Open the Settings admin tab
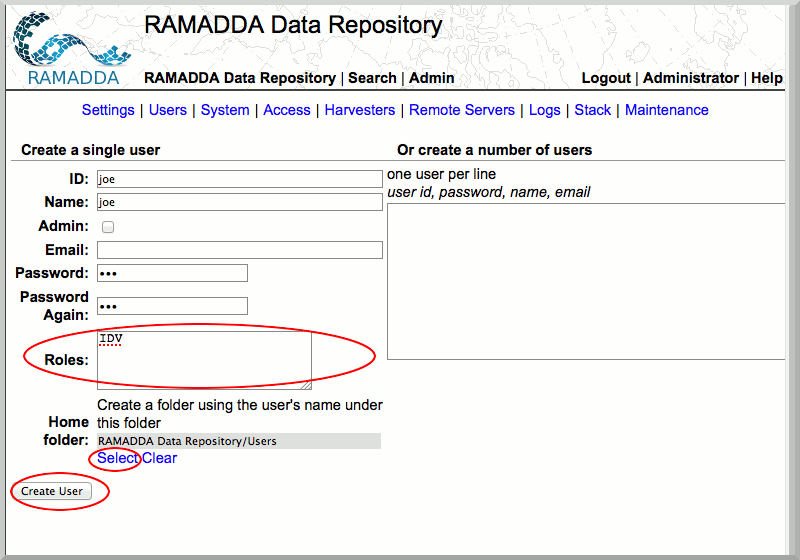Viewport: 800px width, 560px height. 108,110
